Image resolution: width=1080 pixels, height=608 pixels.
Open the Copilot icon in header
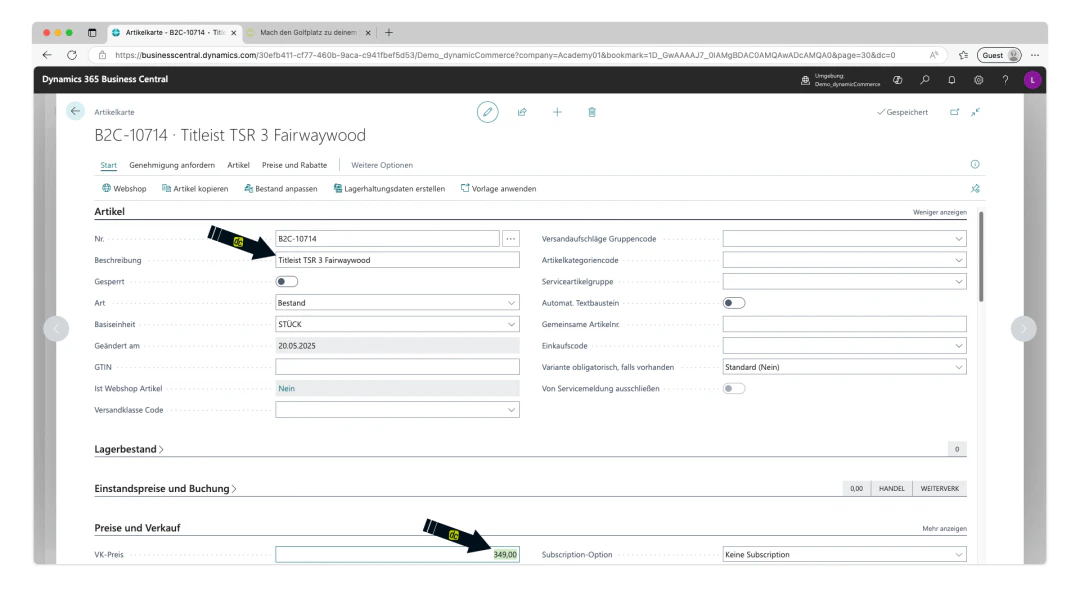tap(897, 80)
